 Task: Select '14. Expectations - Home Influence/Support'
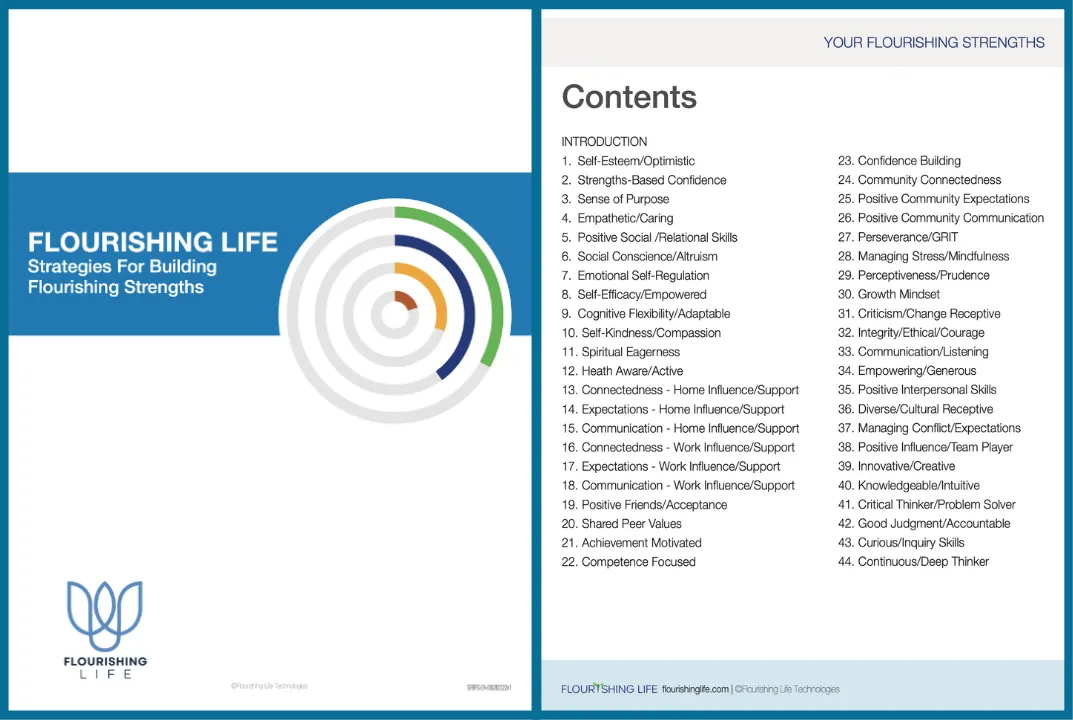tap(673, 409)
